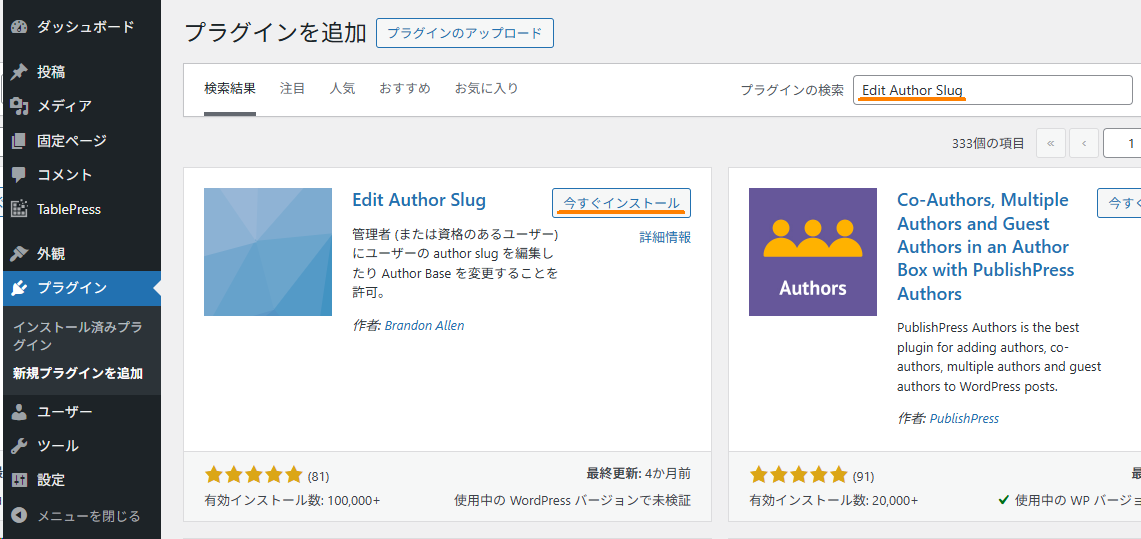The image size is (1141, 539).
Task: Click 最終更新: 4か月前 text
Action: click(x=638, y=474)
